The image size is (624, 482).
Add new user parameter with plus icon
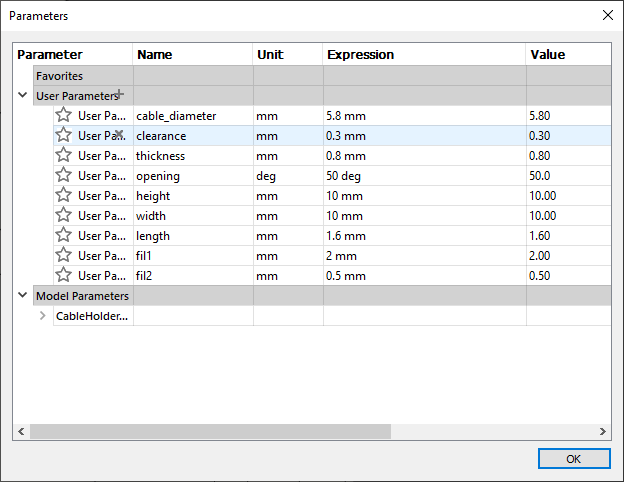(120, 94)
